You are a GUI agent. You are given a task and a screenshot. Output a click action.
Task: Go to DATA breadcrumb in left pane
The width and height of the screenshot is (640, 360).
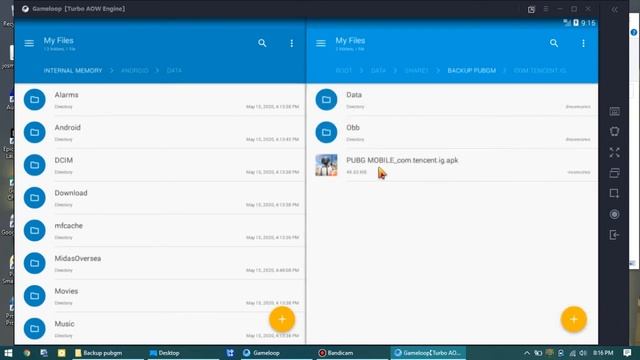coord(174,71)
